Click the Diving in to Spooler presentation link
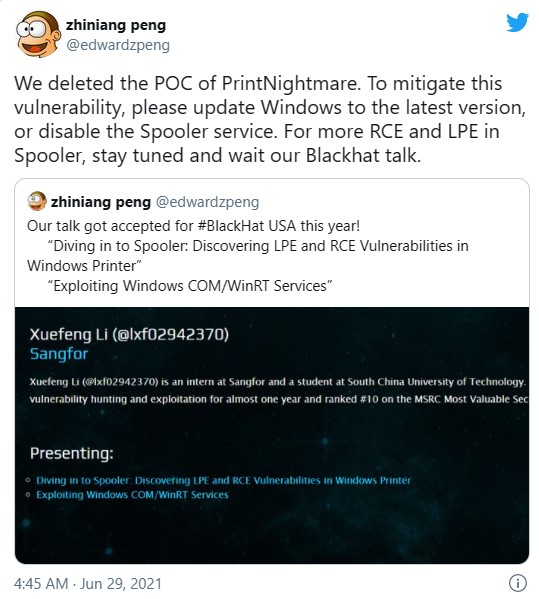Viewport: 539px width, 599px height. click(x=223, y=480)
